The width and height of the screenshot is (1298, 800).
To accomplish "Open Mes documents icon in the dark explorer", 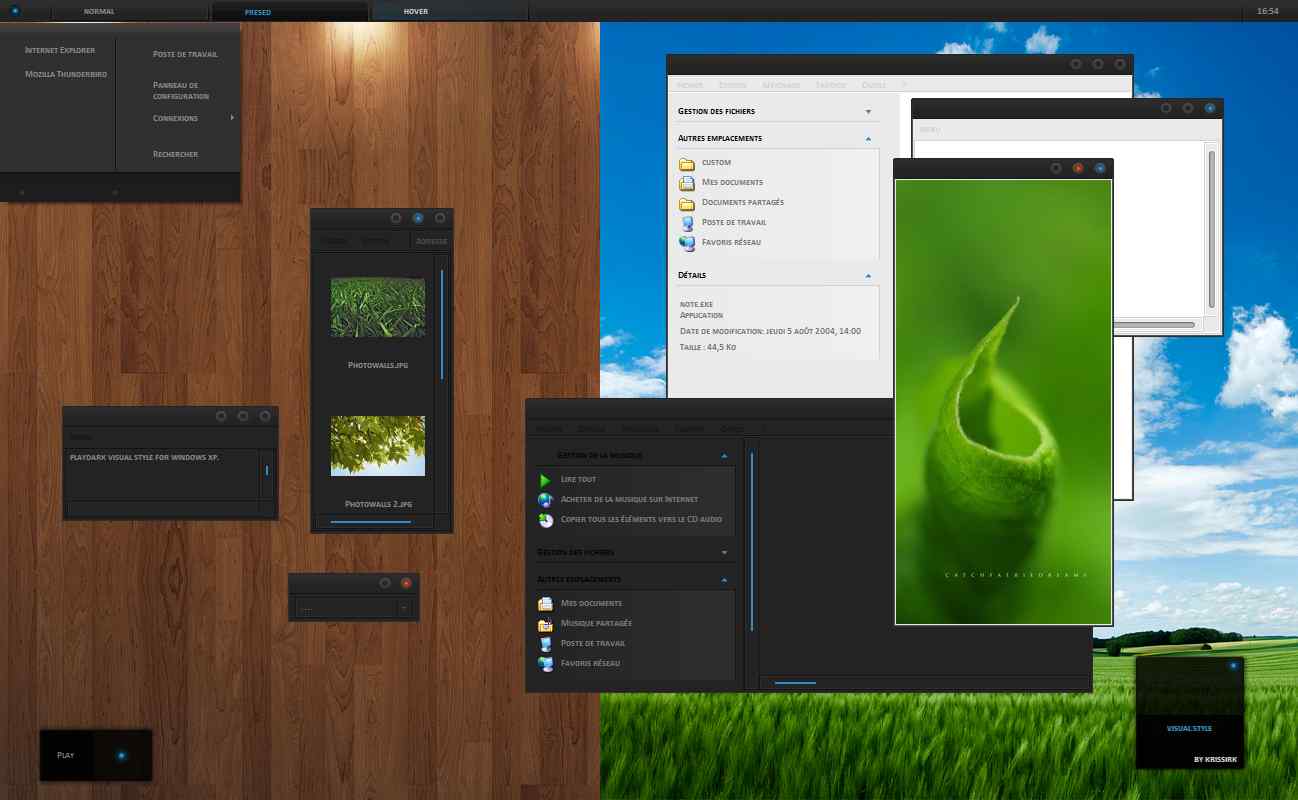I will (x=545, y=604).
